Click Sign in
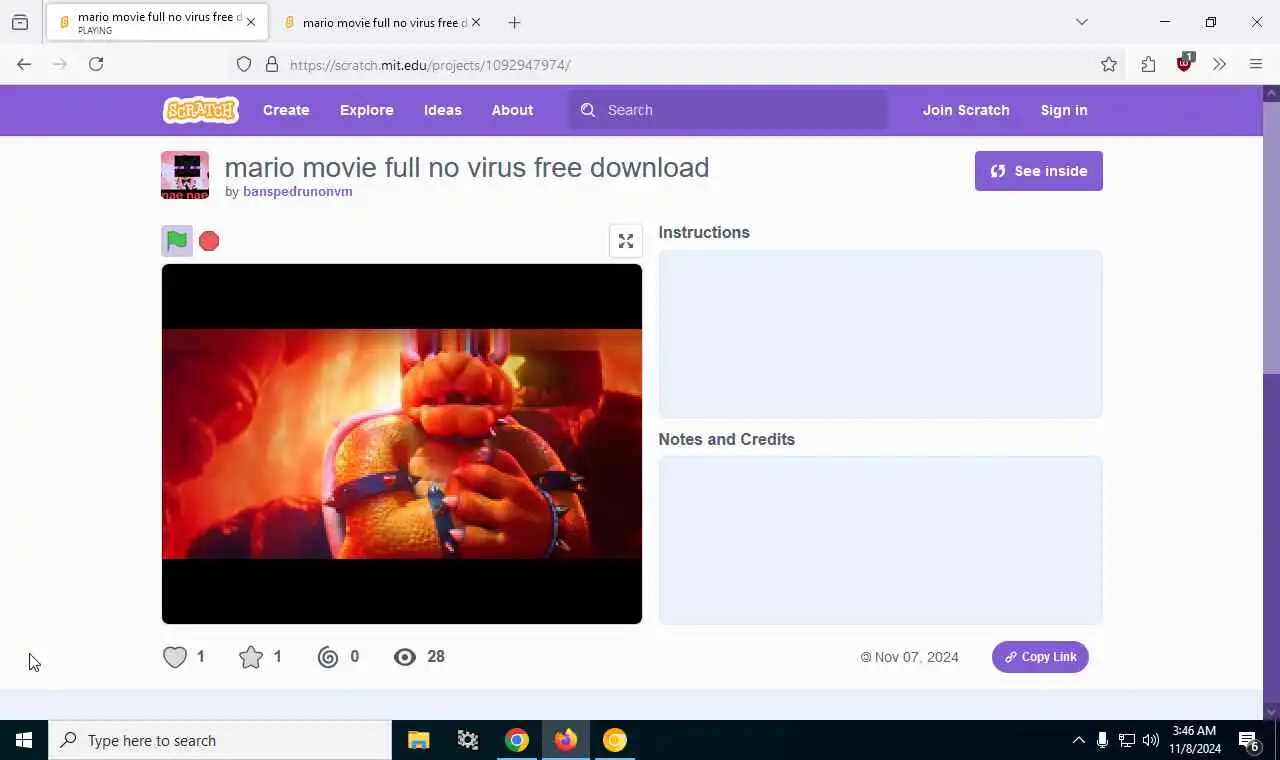Viewport: 1280px width, 760px height. pos(1064,110)
